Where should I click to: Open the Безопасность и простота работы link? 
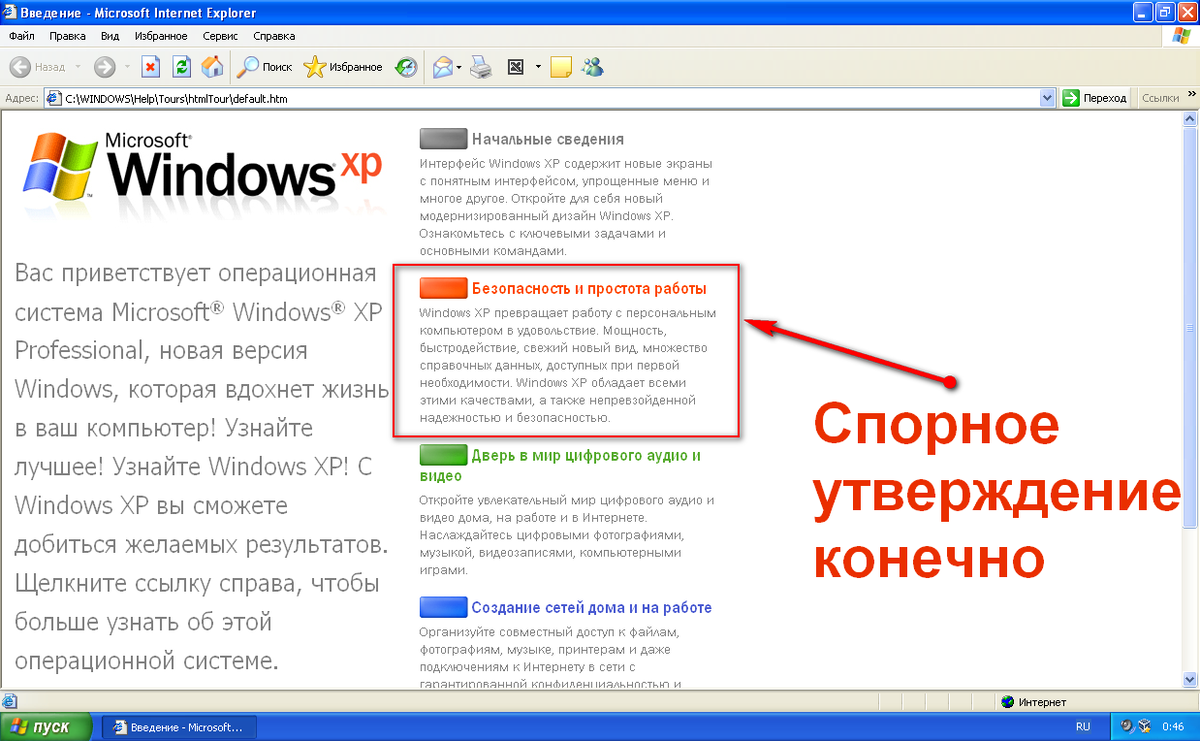tap(589, 288)
